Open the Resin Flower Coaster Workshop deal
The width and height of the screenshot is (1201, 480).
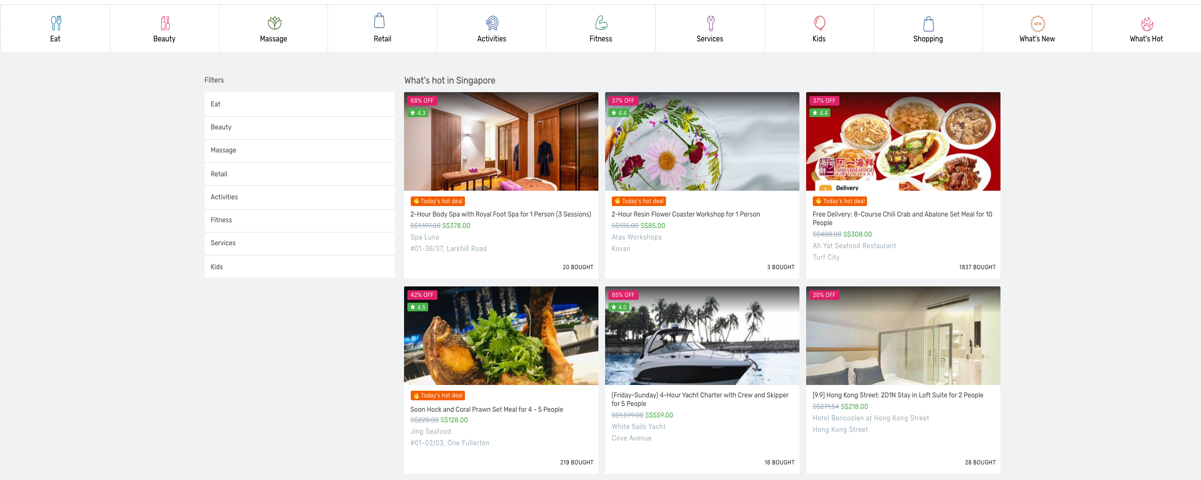[685, 214]
